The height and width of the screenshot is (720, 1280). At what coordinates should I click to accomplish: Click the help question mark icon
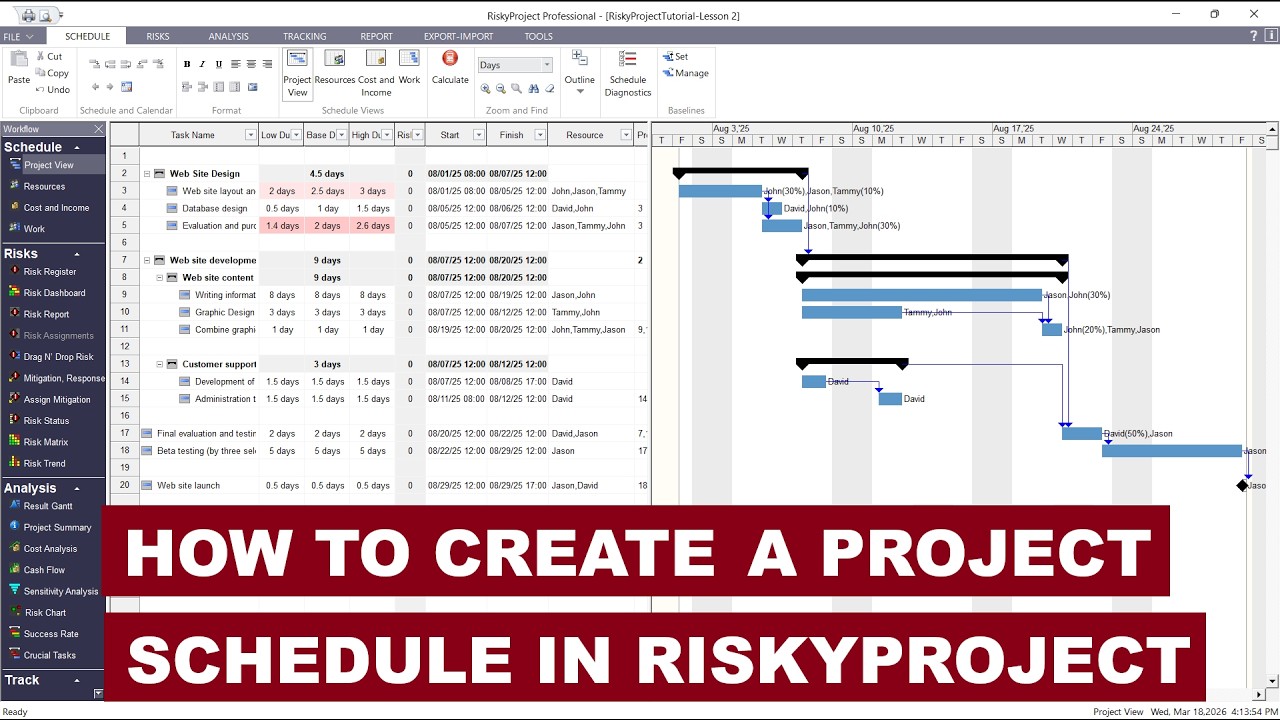coord(1254,36)
